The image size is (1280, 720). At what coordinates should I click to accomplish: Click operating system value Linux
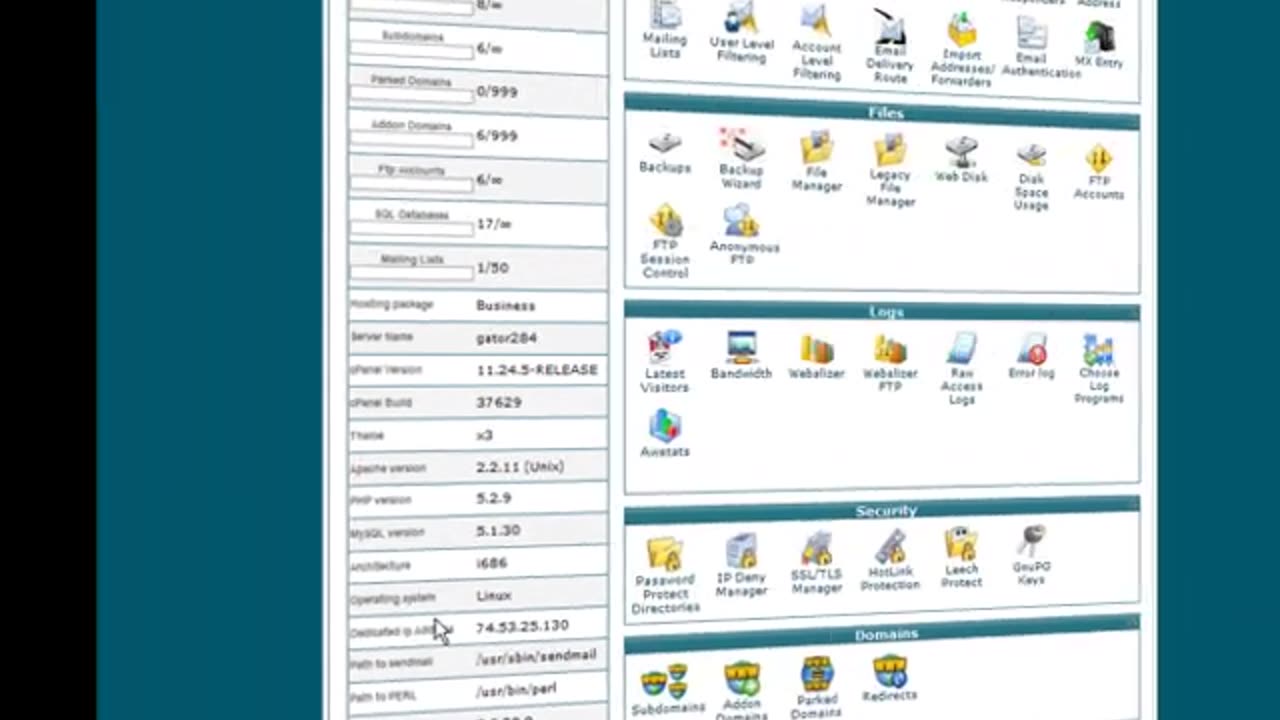(494, 595)
